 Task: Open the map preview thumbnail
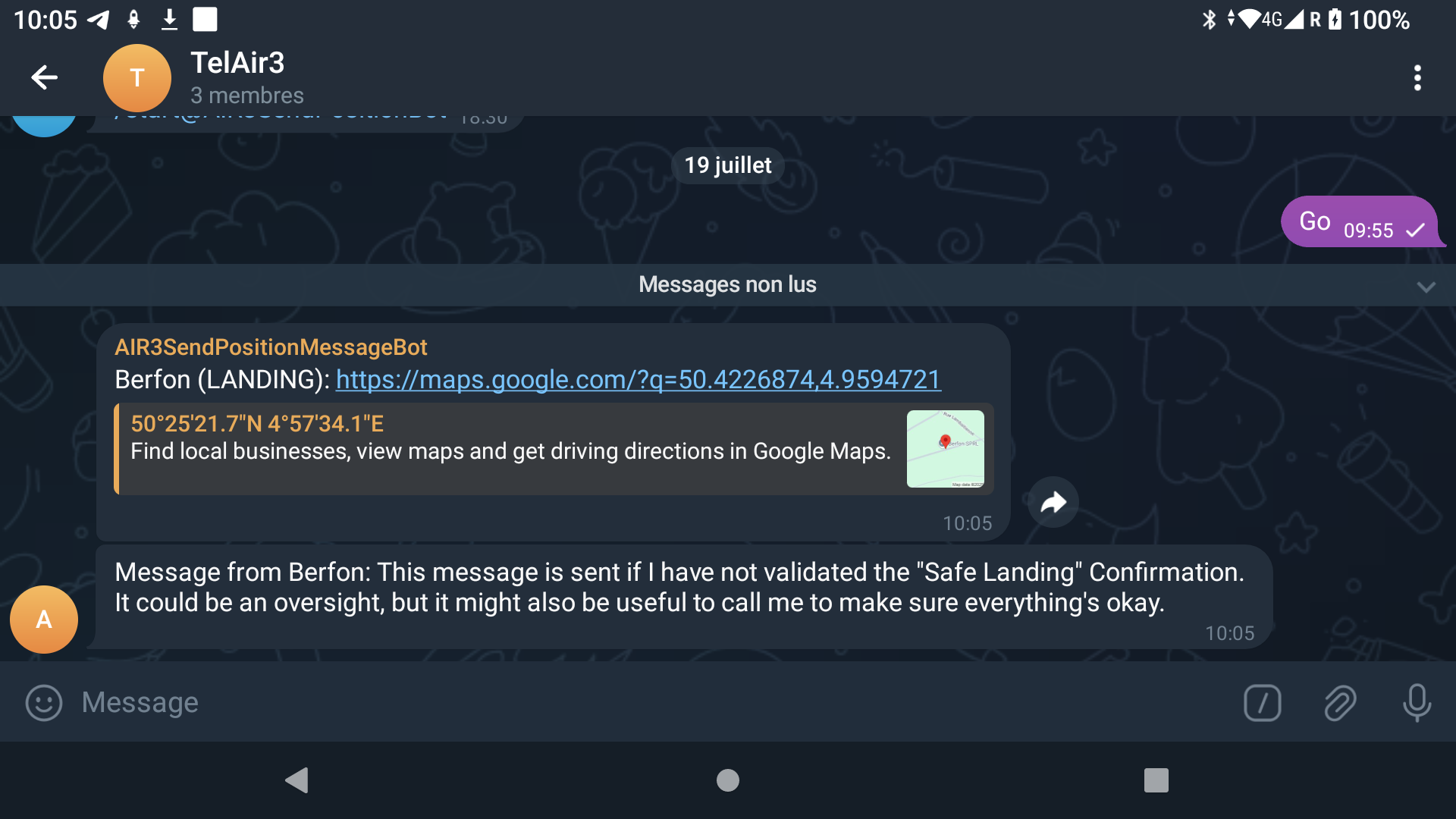click(946, 449)
